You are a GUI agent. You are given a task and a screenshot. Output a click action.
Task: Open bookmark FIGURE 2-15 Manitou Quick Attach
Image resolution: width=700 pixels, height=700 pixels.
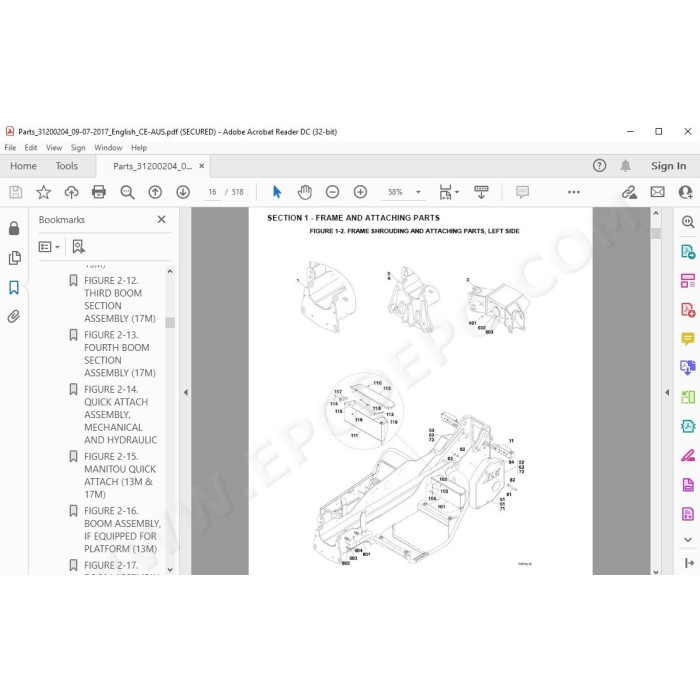pos(120,475)
